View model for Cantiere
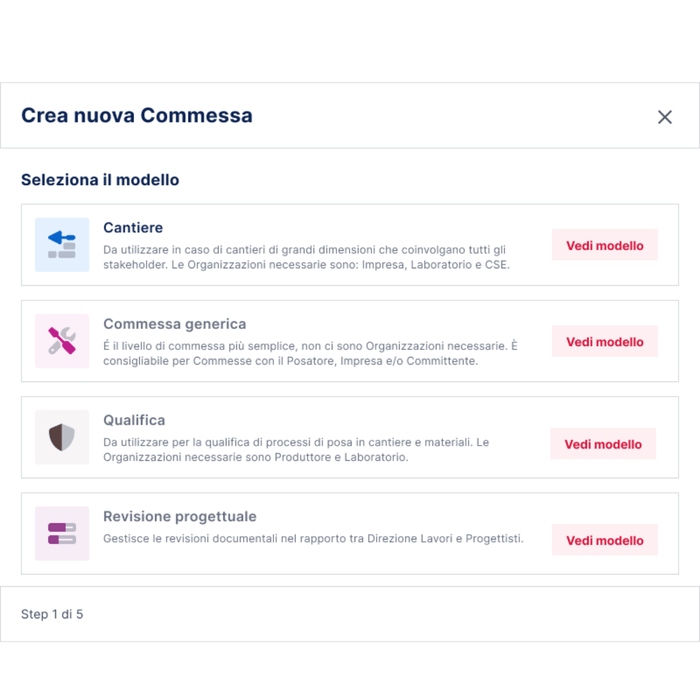The image size is (700, 700). (x=605, y=245)
